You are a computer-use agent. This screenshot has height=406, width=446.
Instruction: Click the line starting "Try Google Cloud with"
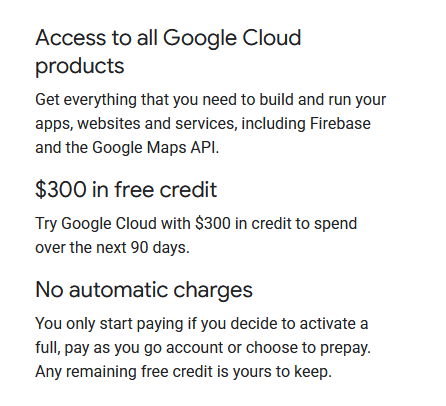coord(196,224)
